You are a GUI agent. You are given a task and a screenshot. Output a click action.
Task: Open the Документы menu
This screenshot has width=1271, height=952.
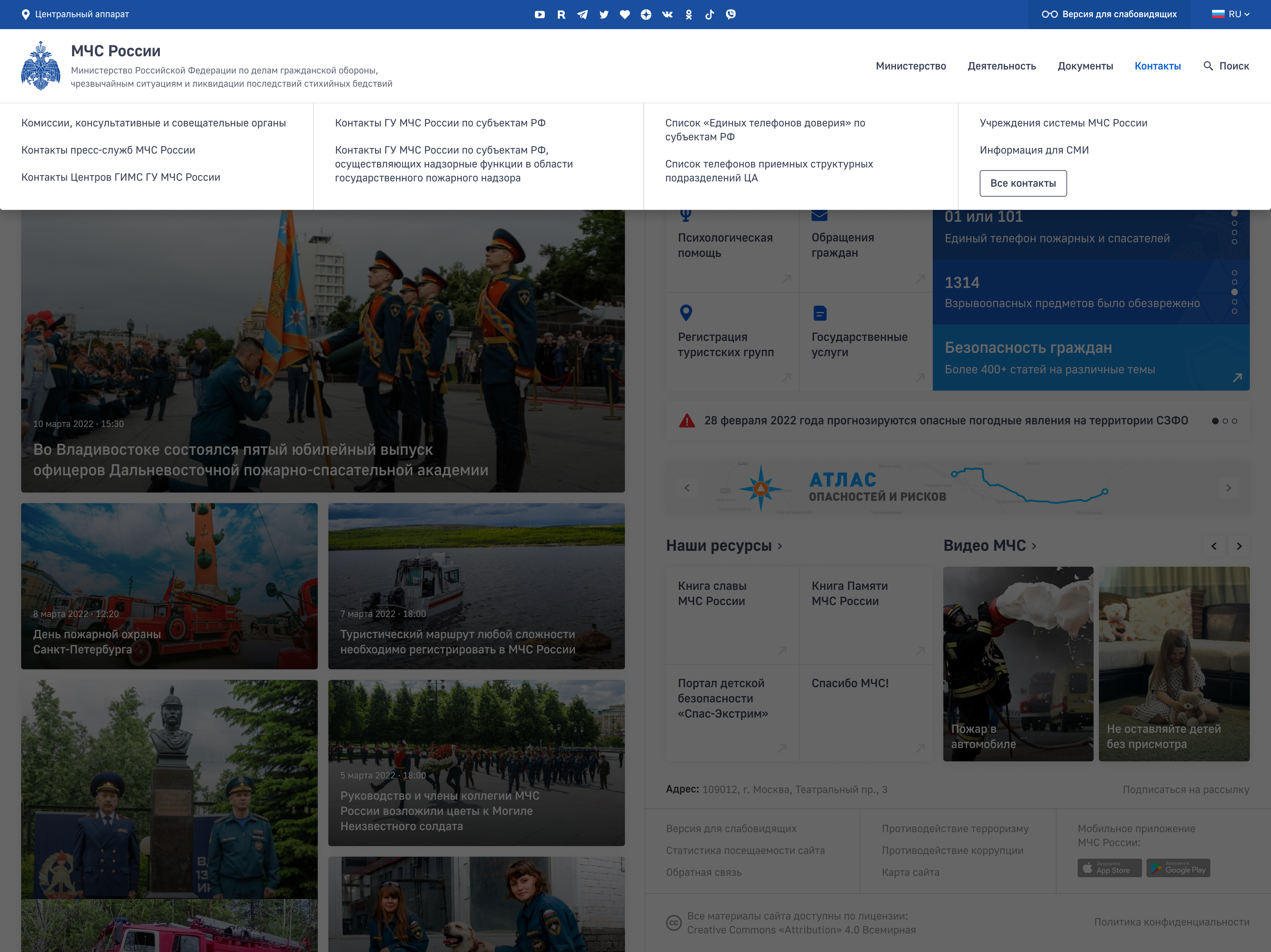coord(1085,66)
